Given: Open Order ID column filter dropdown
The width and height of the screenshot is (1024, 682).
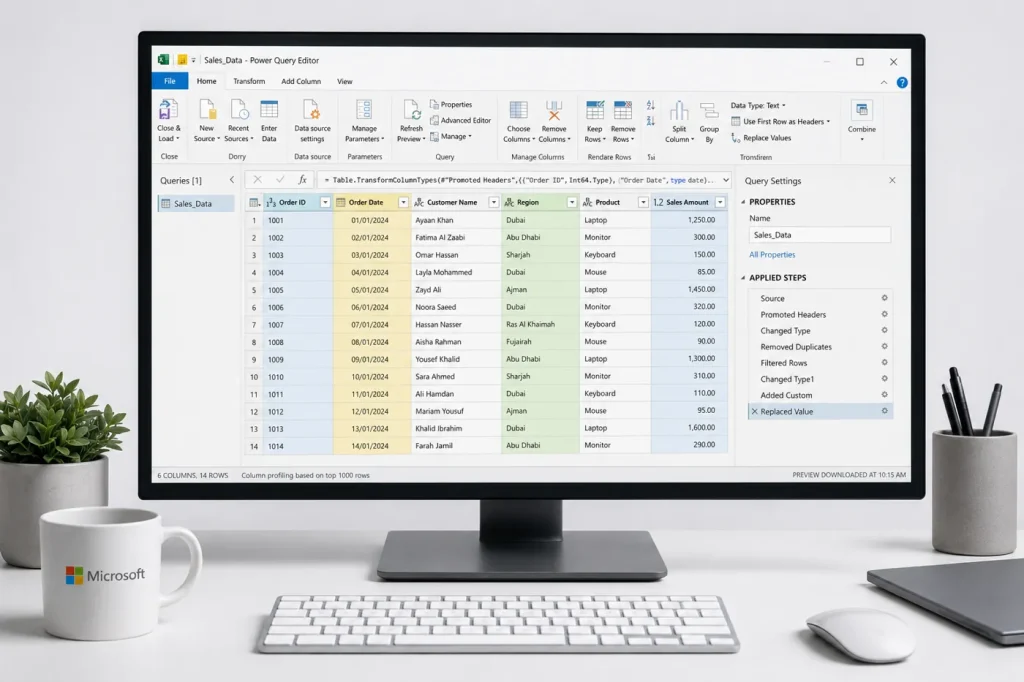Looking at the screenshot, I should pyautogui.click(x=325, y=203).
